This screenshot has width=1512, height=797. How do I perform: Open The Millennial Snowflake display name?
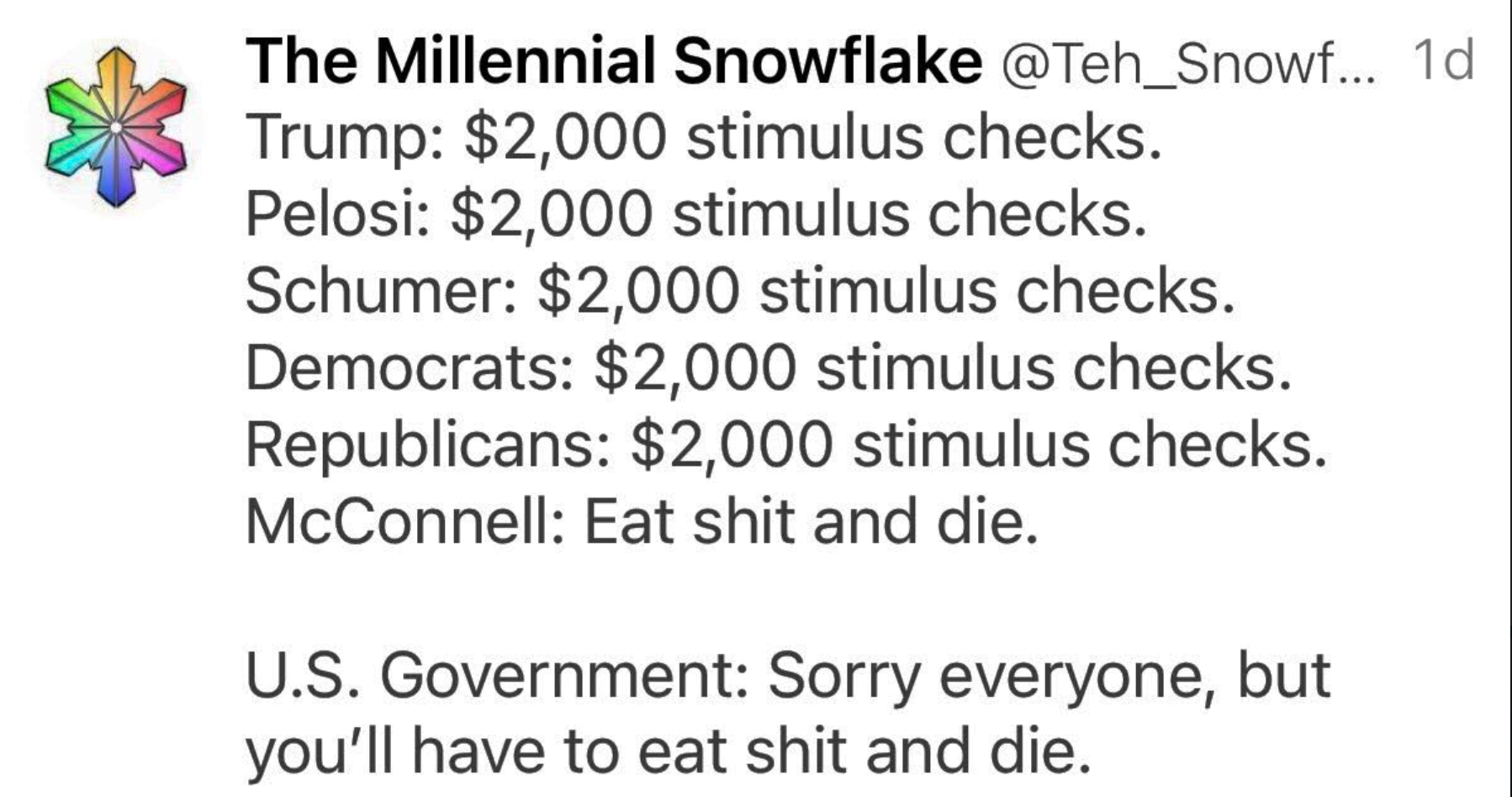(x=614, y=61)
